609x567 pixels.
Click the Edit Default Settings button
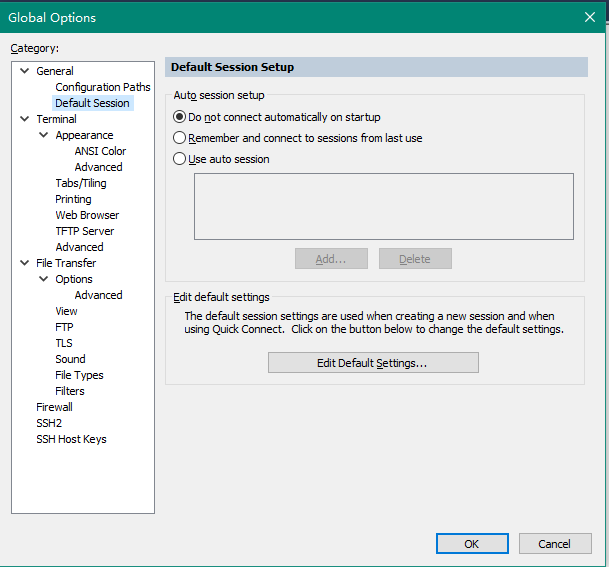click(373, 363)
